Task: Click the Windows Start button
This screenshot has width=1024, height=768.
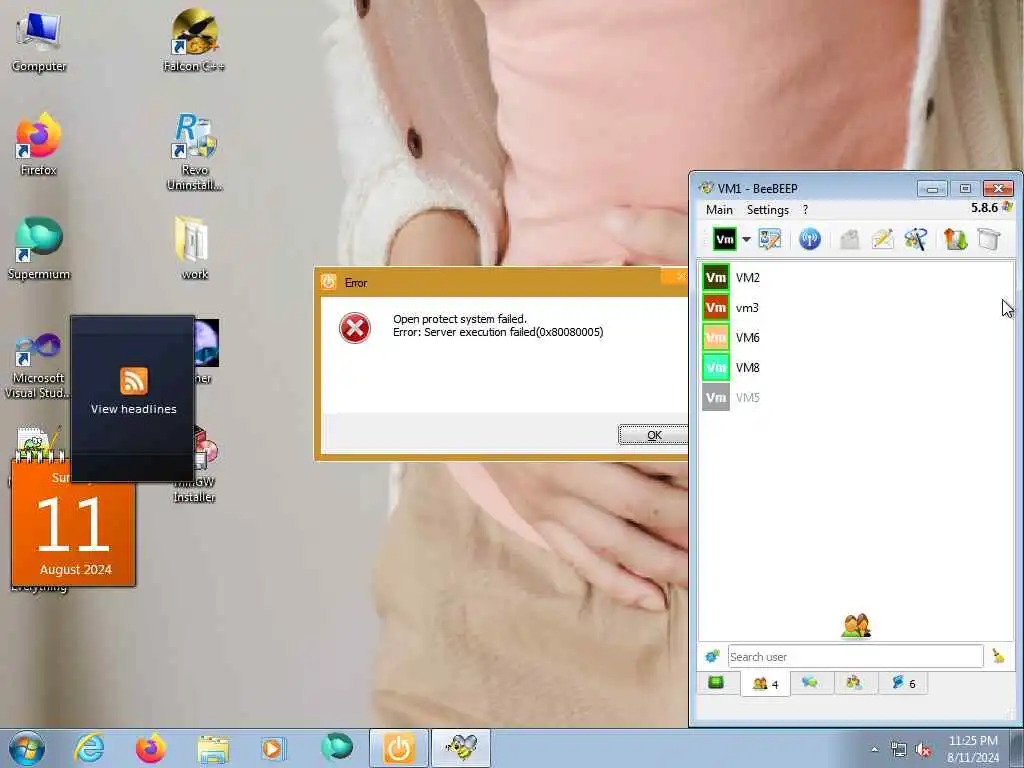Action: click(27, 748)
